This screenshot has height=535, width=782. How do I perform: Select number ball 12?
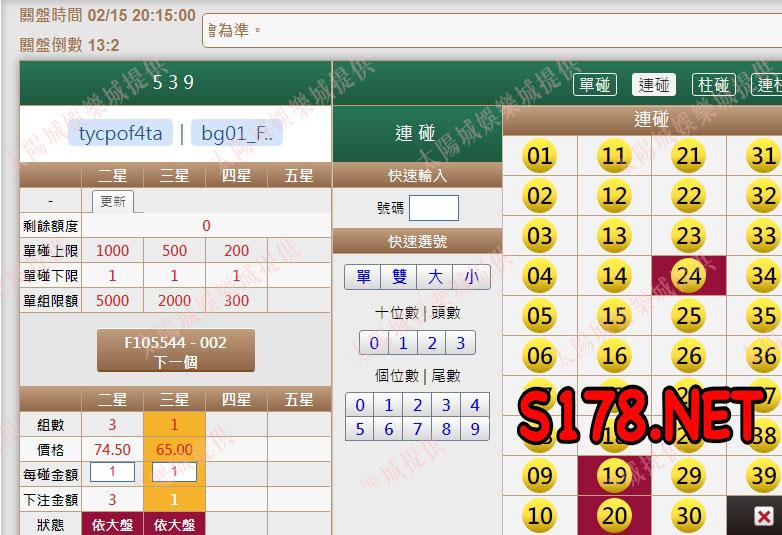(614, 196)
